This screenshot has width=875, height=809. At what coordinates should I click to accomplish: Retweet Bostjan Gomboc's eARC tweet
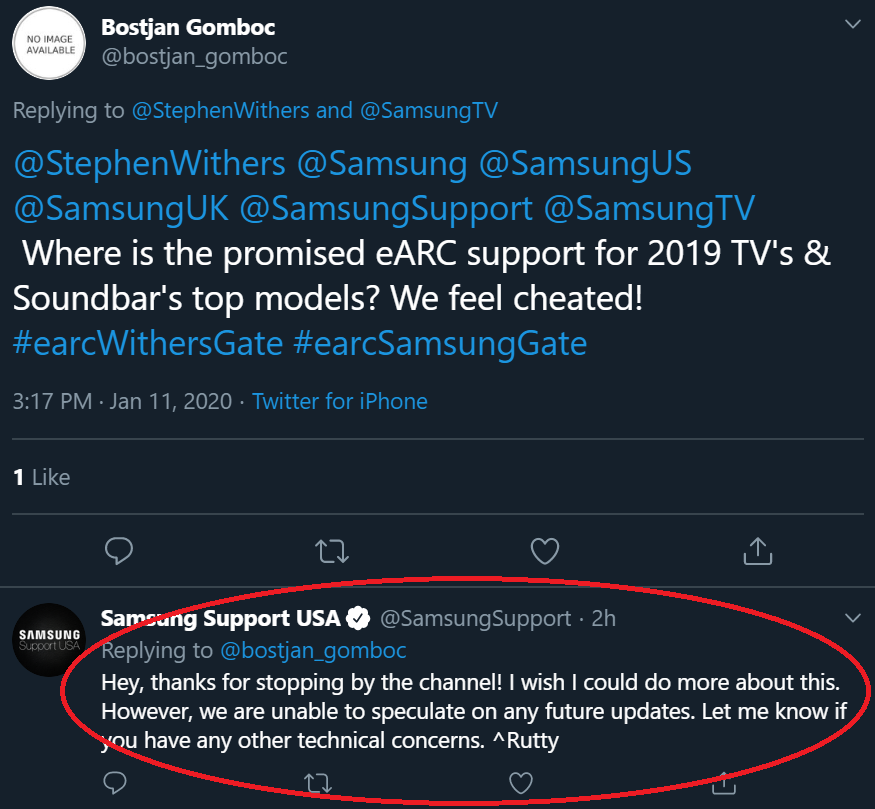click(x=331, y=550)
